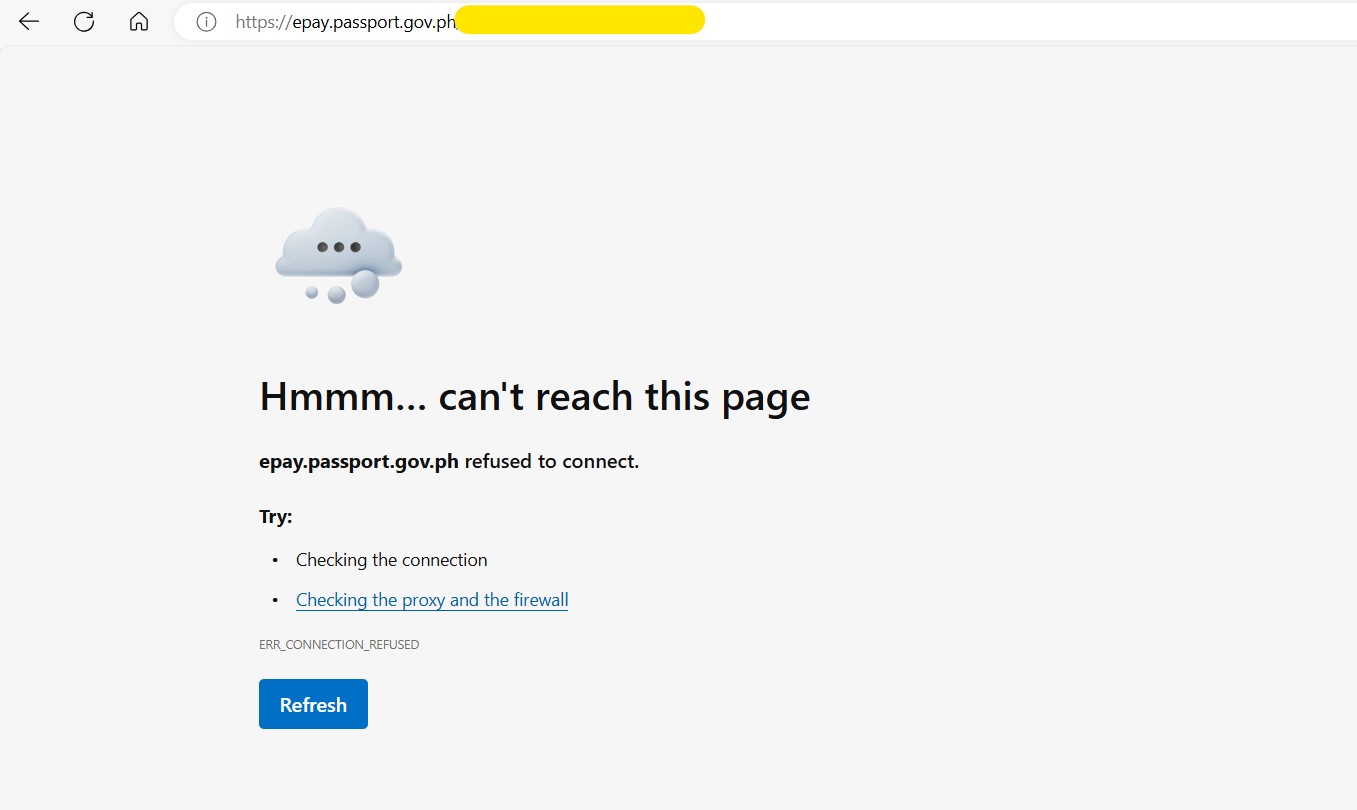
Task: Go to the Home page icon
Action: click(139, 22)
